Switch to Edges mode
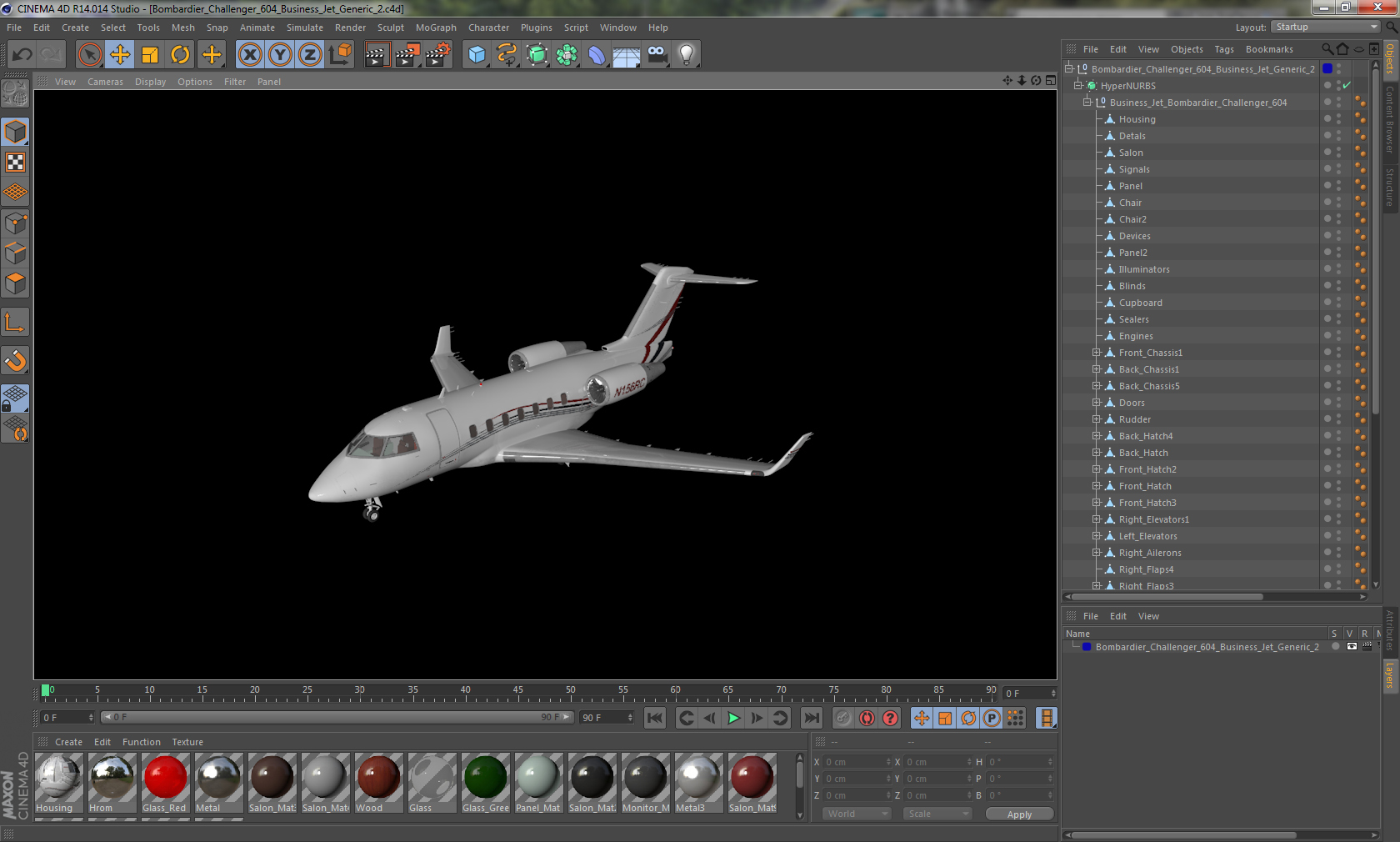This screenshot has height=842, width=1400. 15,253
